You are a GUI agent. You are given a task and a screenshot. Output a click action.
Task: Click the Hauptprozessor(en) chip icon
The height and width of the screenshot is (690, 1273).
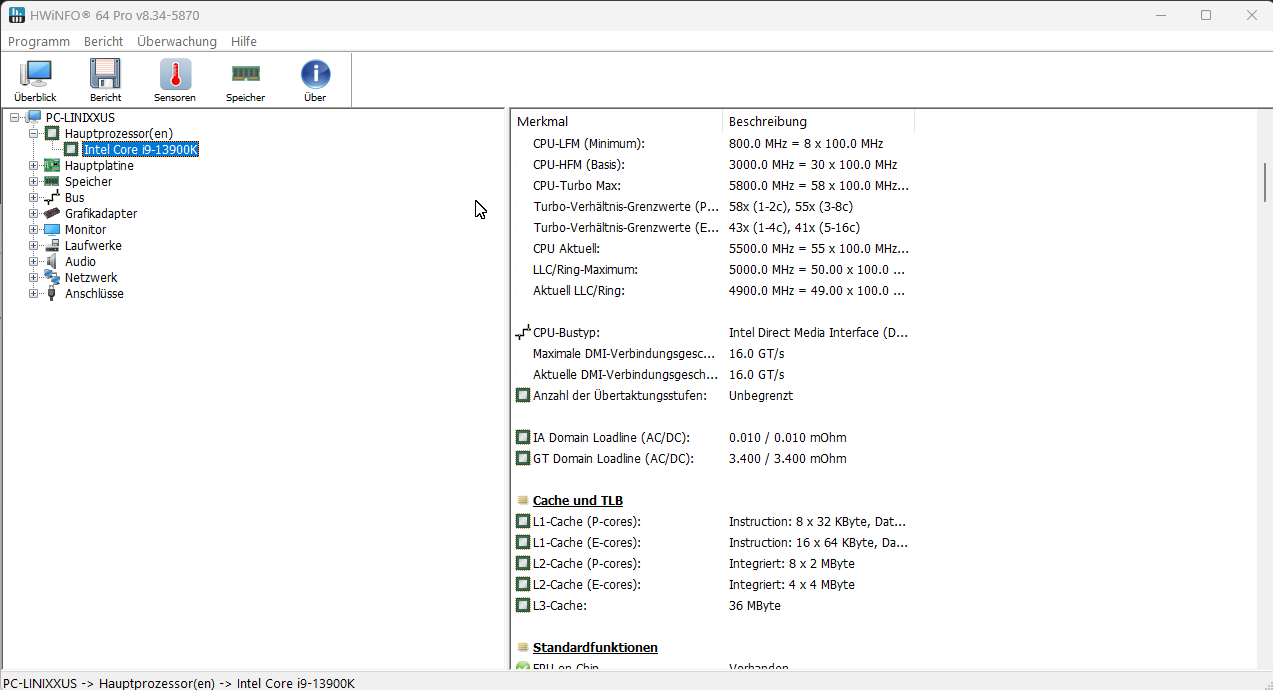52,133
